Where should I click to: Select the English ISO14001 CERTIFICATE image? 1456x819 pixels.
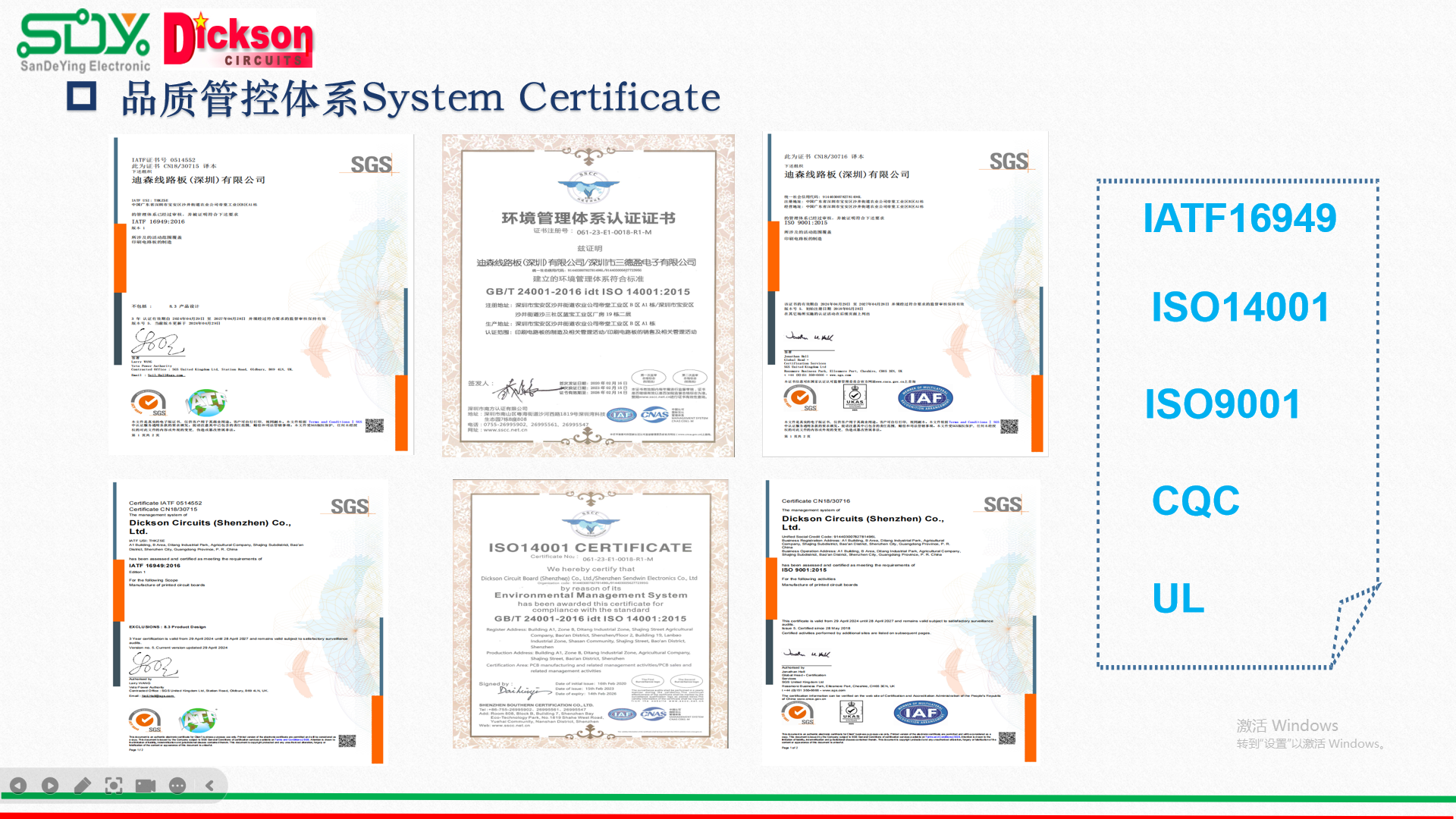tap(591, 613)
